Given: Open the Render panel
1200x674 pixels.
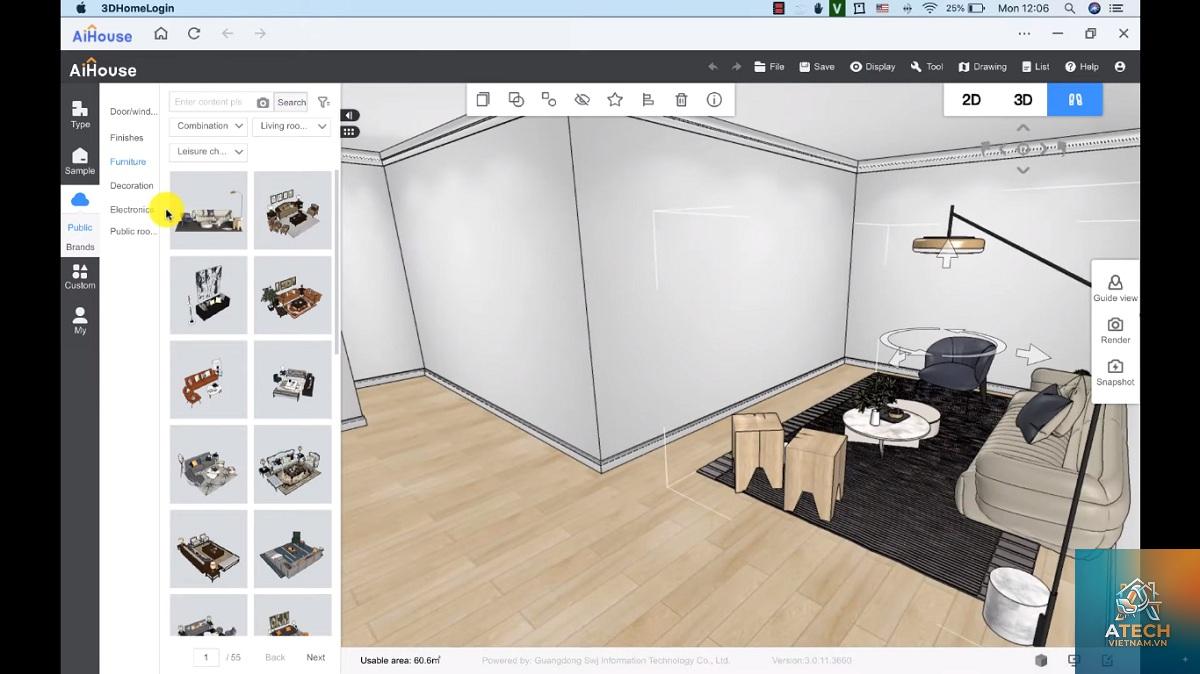Looking at the screenshot, I should (x=1115, y=331).
